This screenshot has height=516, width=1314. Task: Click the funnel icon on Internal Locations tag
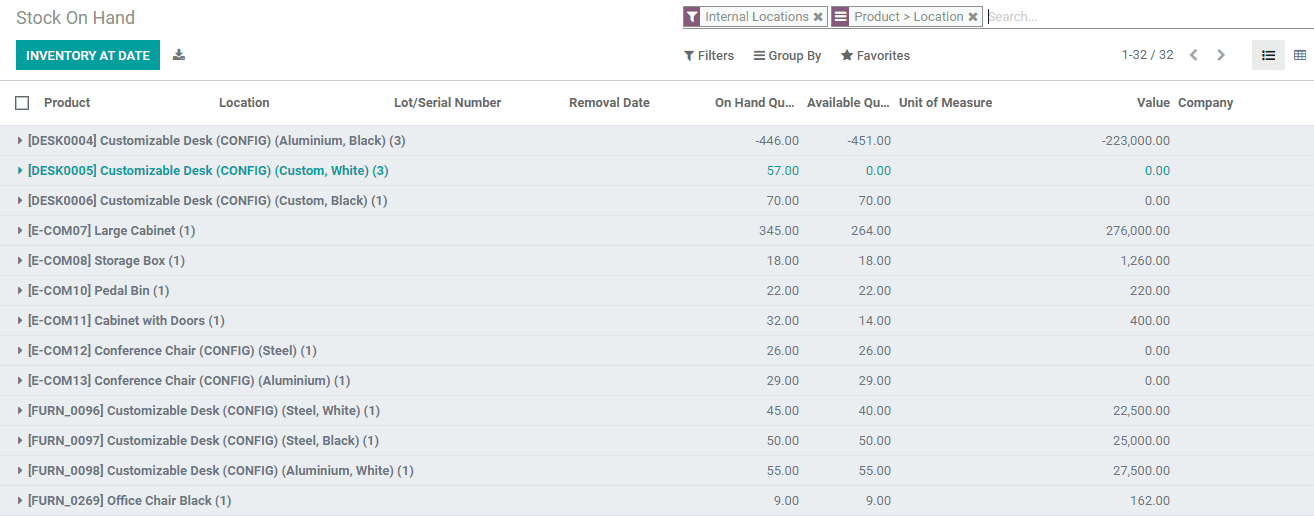coord(692,17)
